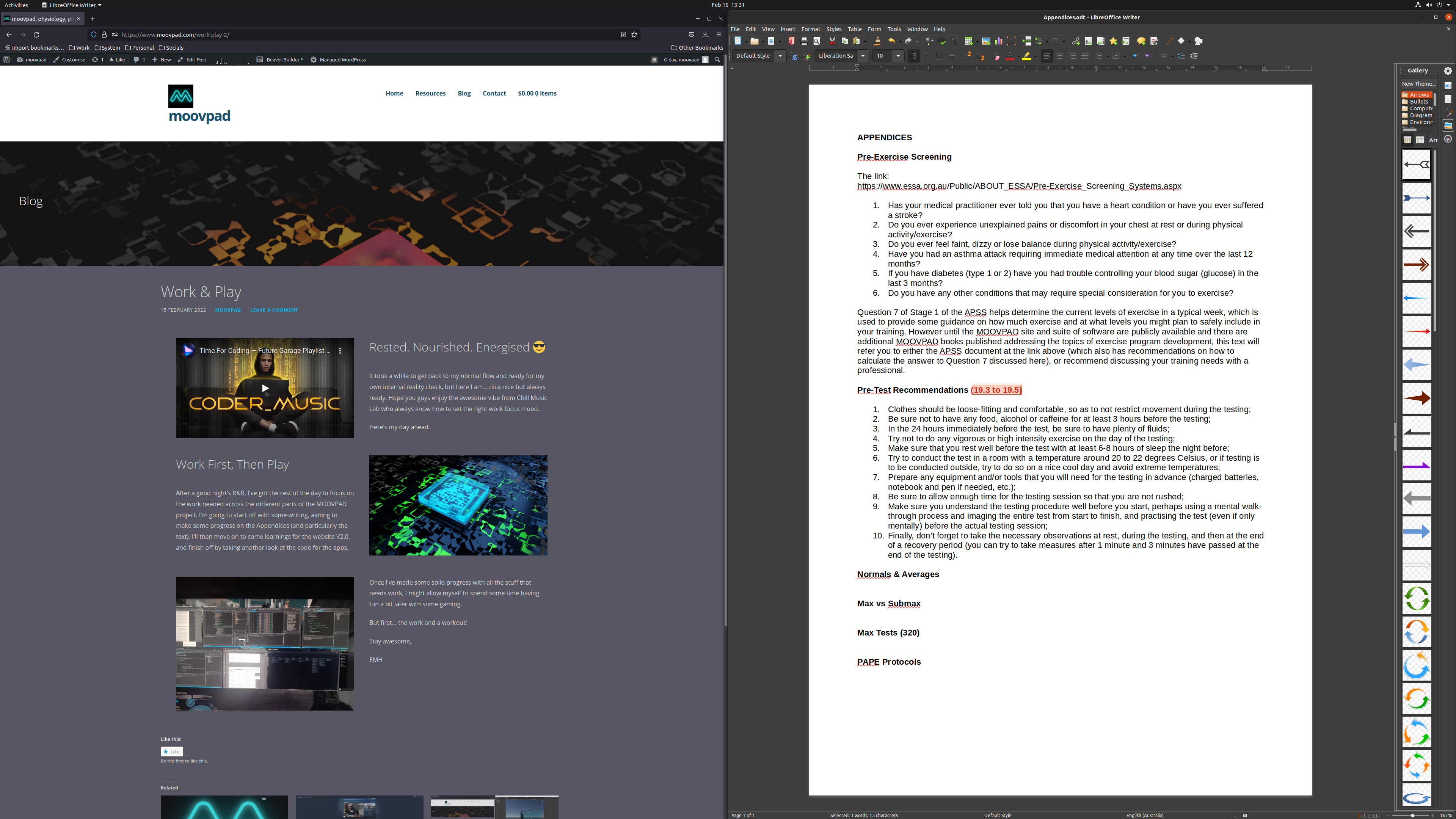Viewport: 1456px width, 819px height.
Task: Insert Image using Writer toolbar icon
Action: coord(986,41)
